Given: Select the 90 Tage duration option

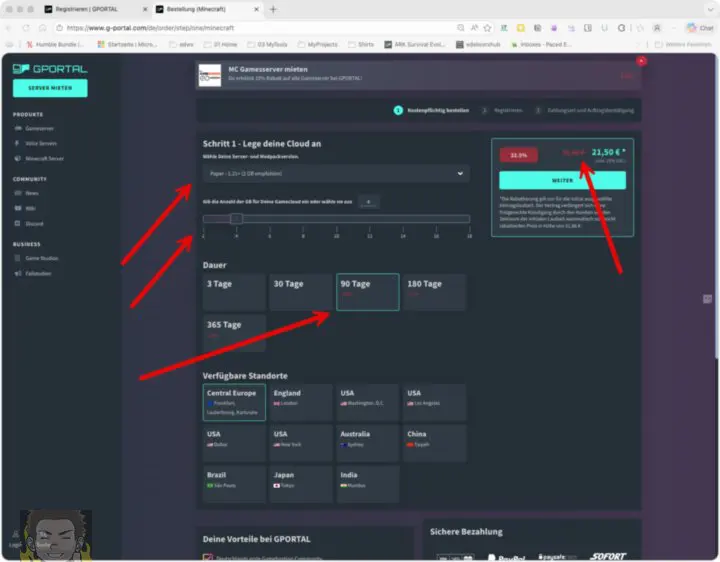Looking at the screenshot, I should [x=367, y=291].
